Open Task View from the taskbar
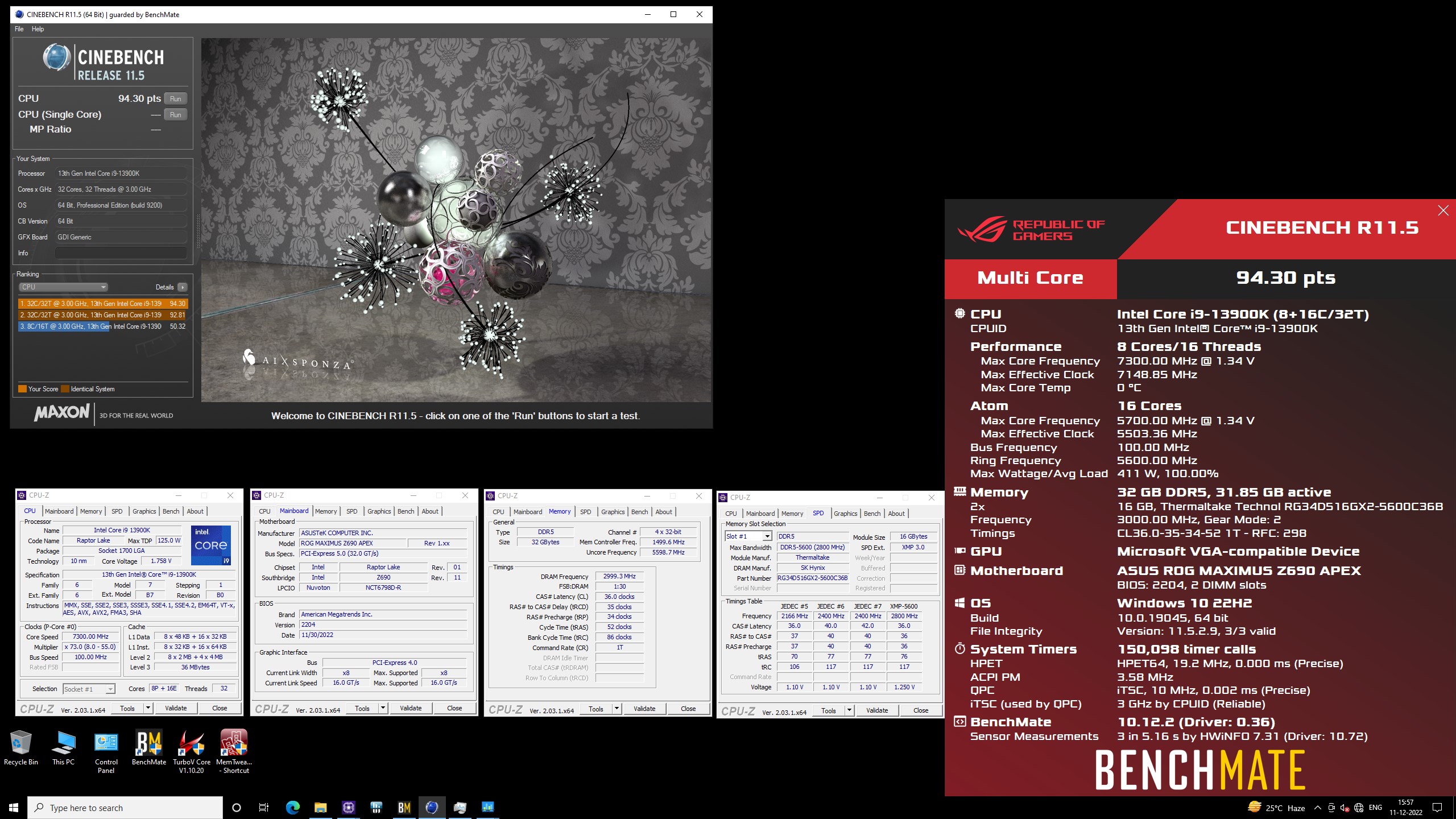The image size is (1456, 819). pos(264,808)
